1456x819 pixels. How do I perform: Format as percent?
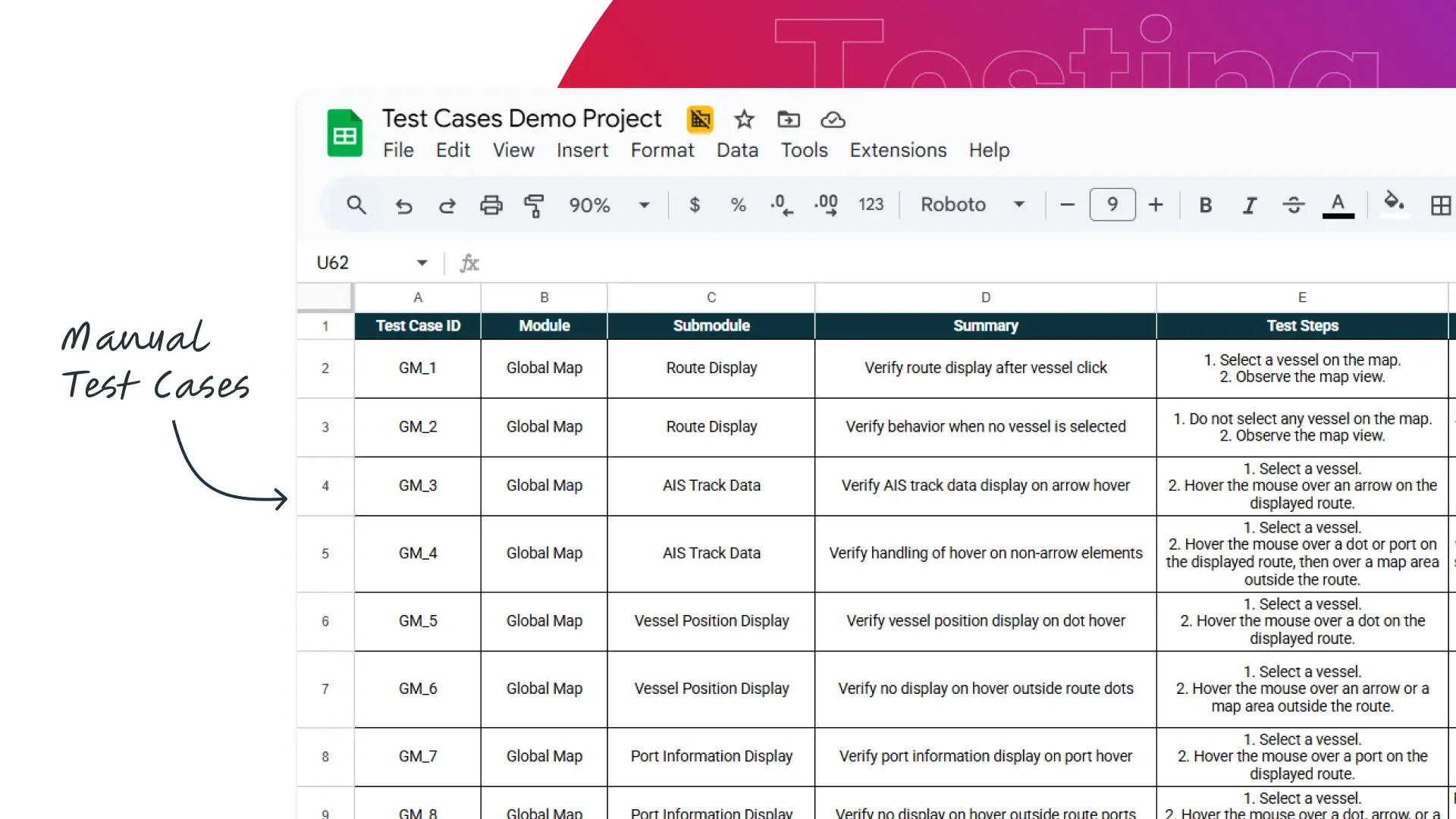tap(738, 205)
